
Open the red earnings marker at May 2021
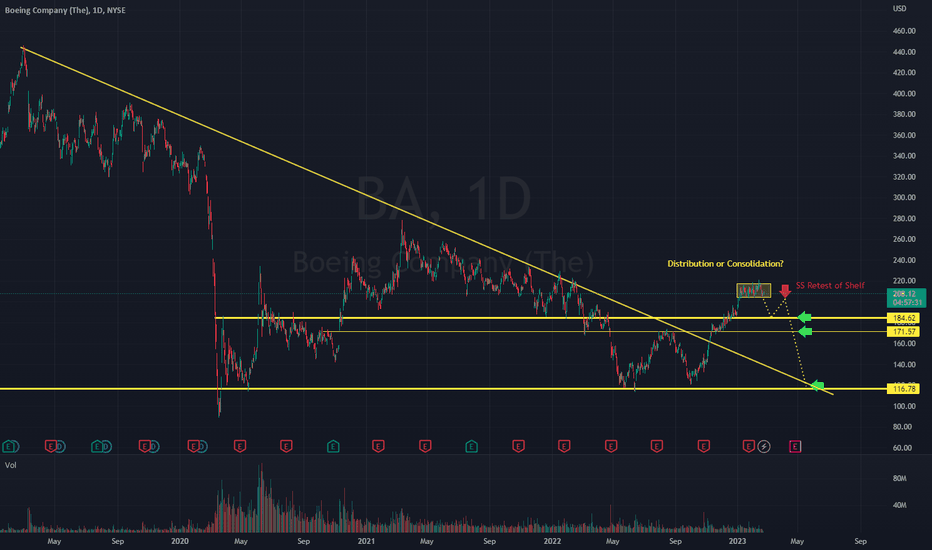pos(425,446)
